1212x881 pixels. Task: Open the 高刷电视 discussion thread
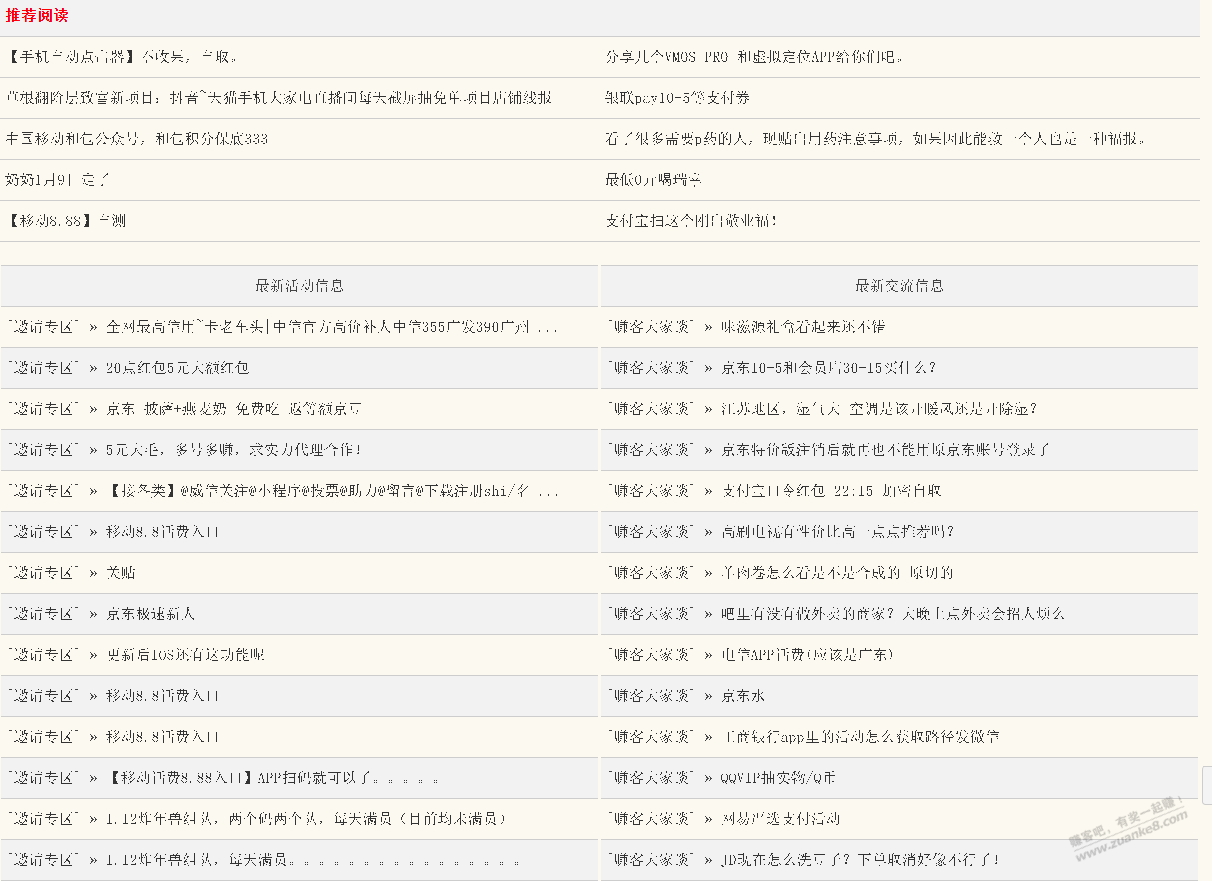point(838,532)
